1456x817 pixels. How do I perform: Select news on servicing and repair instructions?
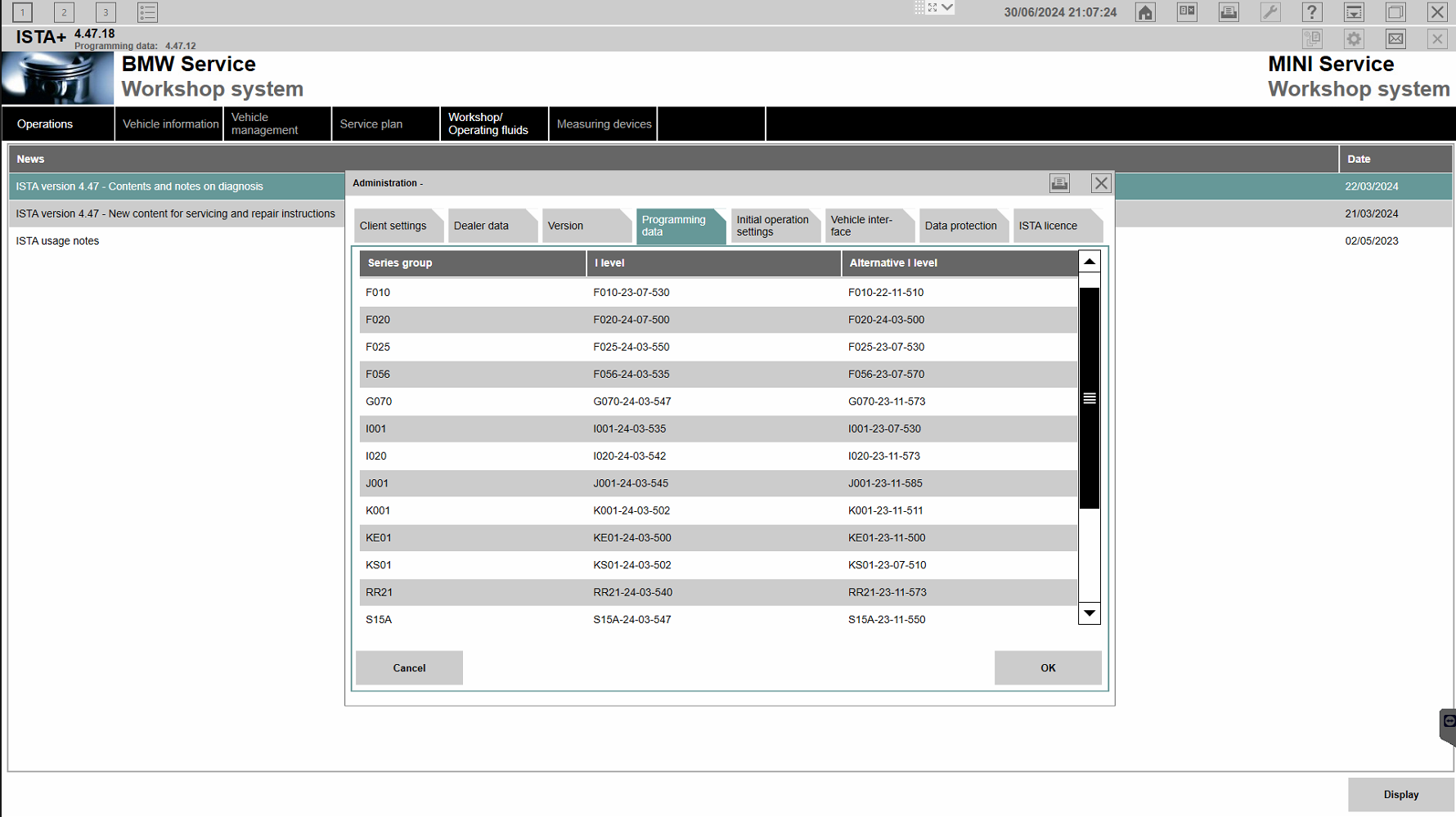pyautogui.click(x=177, y=213)
